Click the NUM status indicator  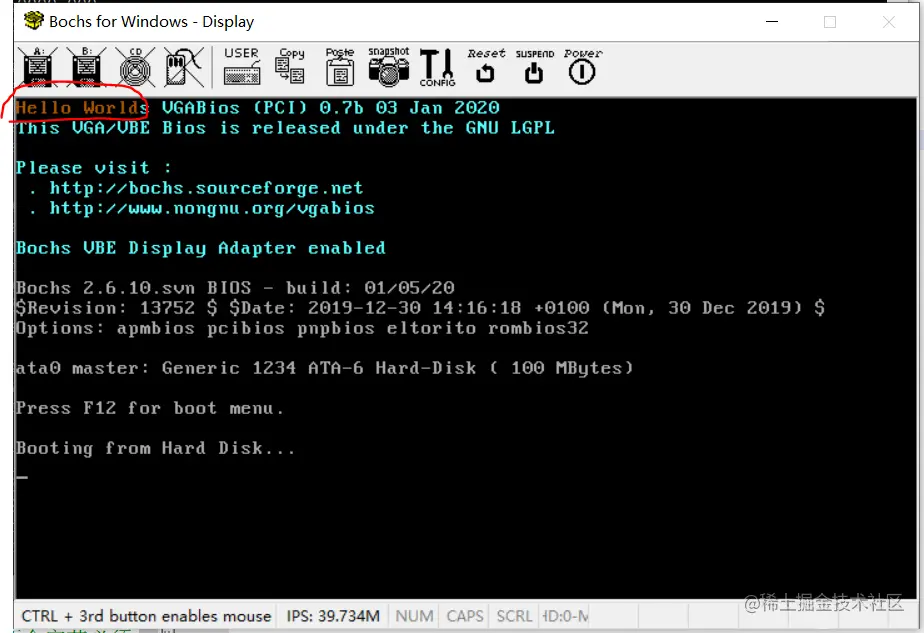(x=414, y=616)
